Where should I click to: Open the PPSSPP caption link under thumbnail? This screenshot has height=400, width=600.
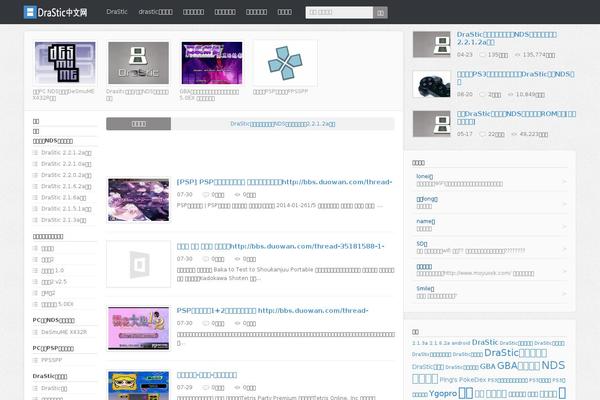pyautogui.click(x=280, y=91)
